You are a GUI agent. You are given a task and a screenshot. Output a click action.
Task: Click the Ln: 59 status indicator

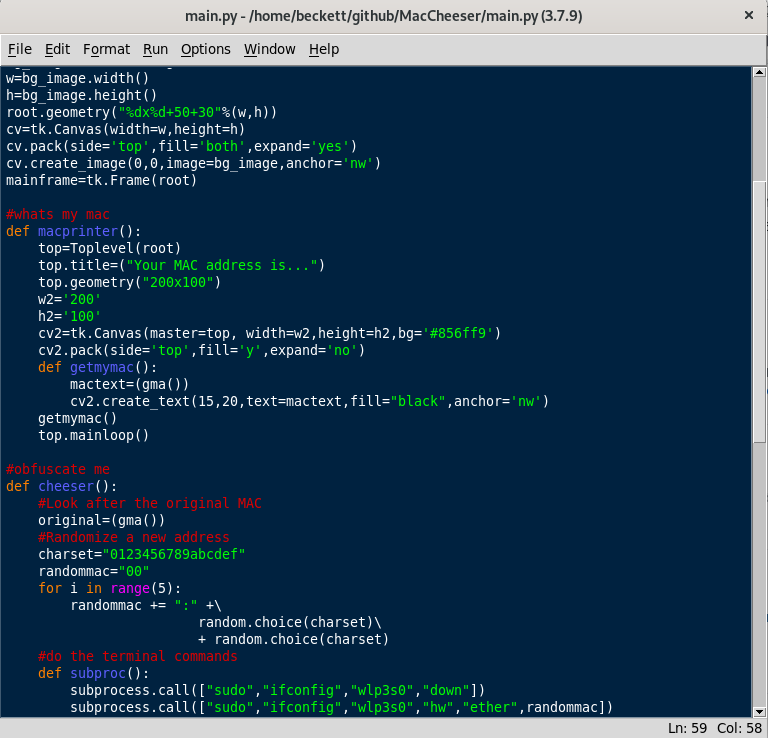pyautogui.click(x=687, y=728)
